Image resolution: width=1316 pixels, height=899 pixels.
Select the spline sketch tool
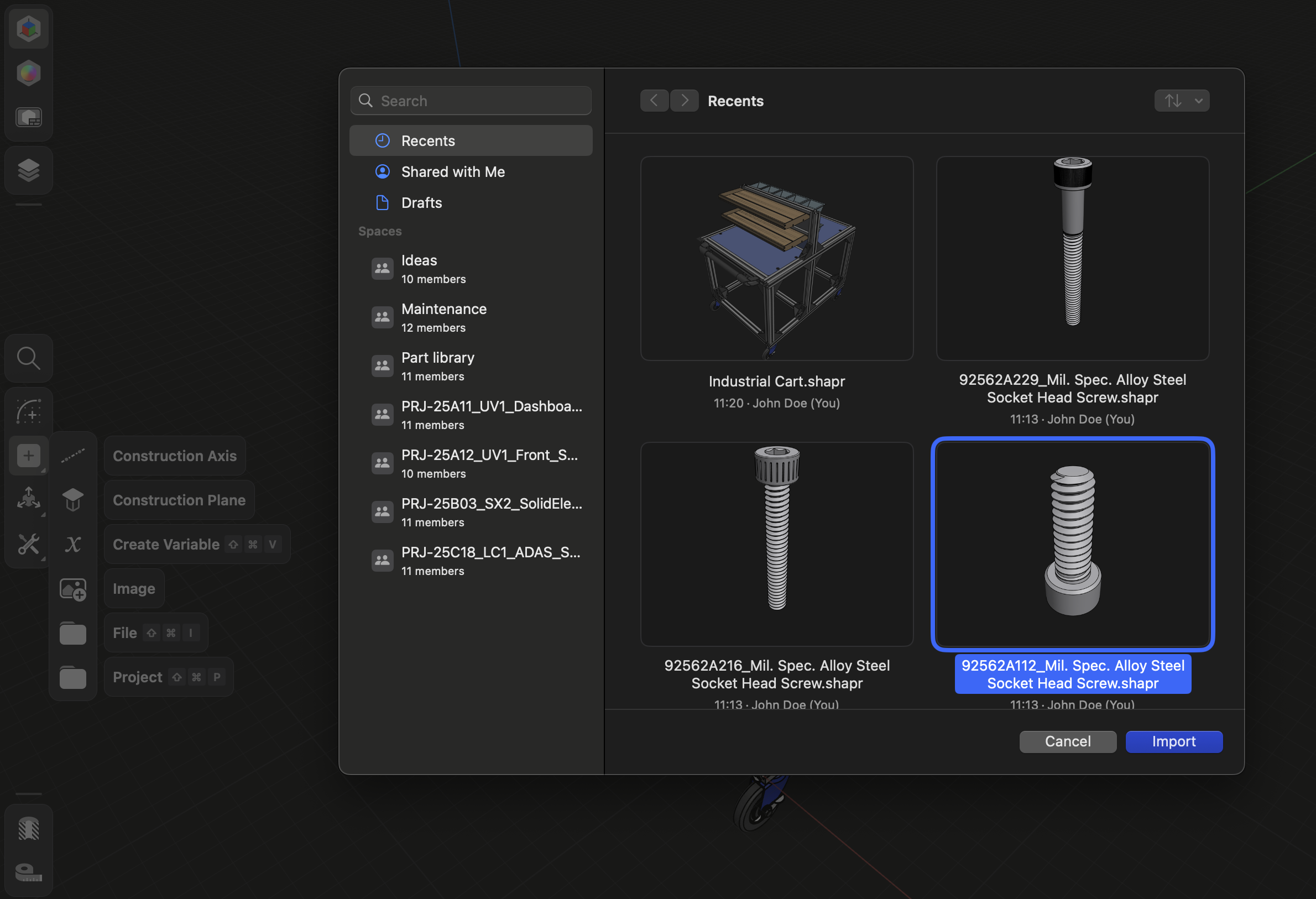28,411
